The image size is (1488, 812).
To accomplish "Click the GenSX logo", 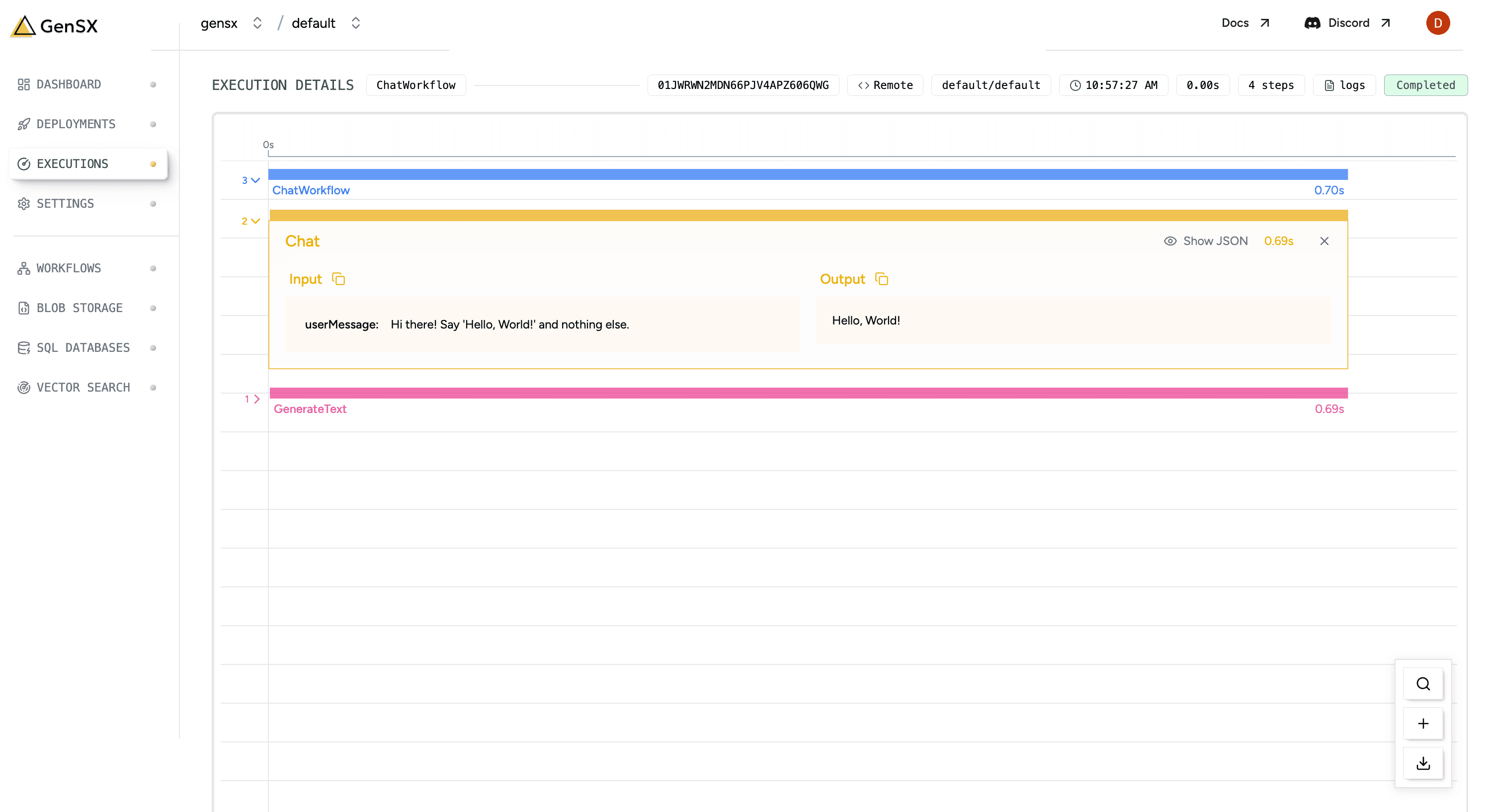I will click(x=55, y=26).
